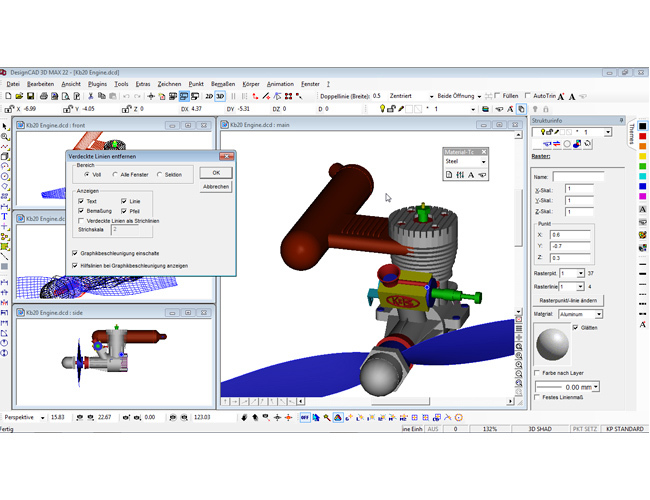Select the Sektion radio button

point(159,175)
